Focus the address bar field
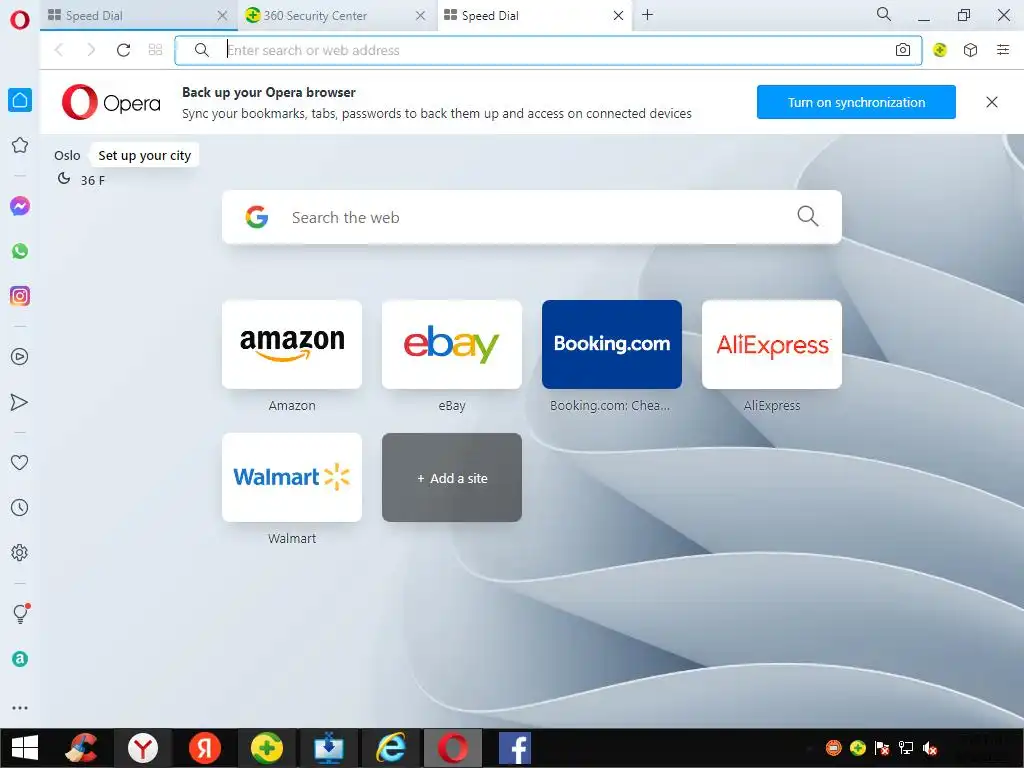The image size is (1024, 768). pyautogui.click(x=549, y=50)
